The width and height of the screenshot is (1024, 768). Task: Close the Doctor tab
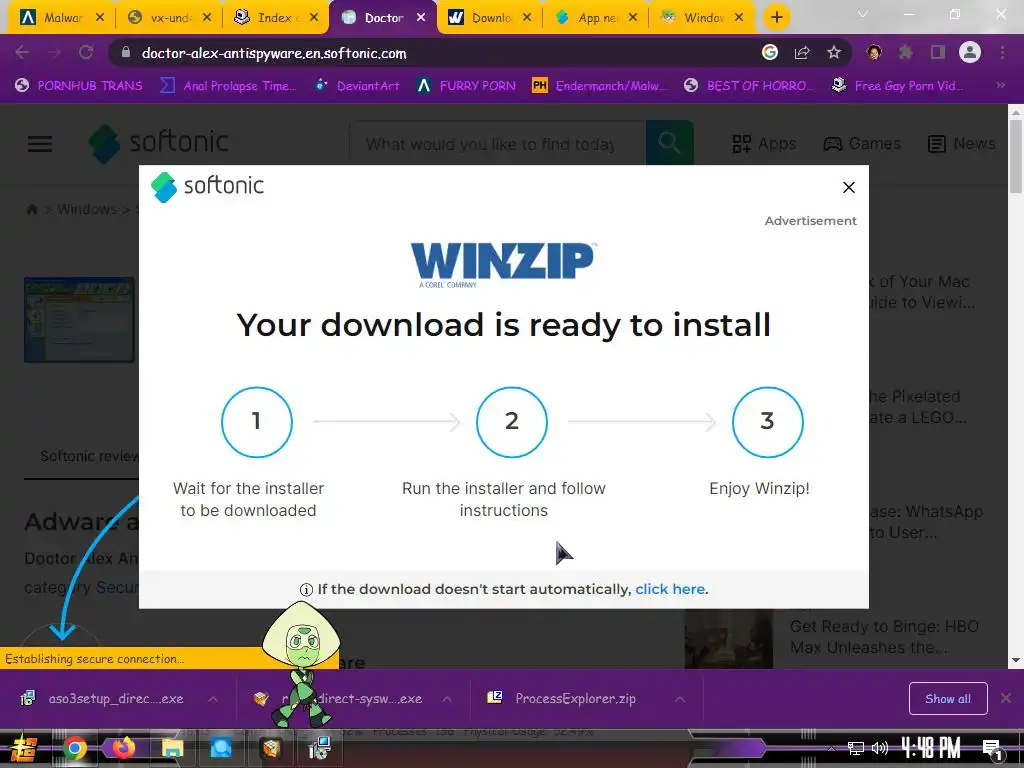[421, 18]
